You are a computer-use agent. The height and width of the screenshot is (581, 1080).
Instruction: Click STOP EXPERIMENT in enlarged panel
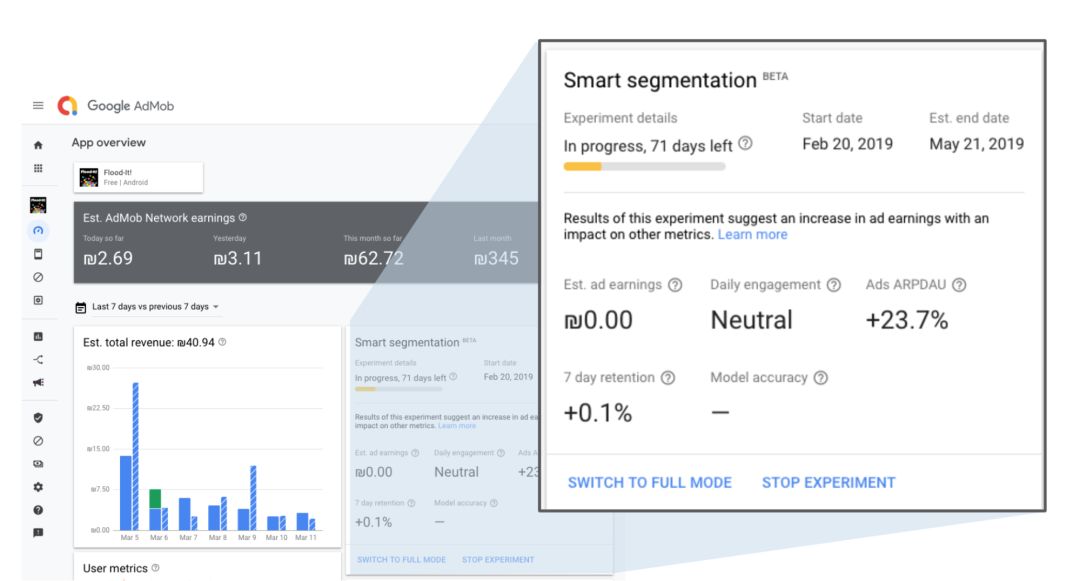point(829,483)
